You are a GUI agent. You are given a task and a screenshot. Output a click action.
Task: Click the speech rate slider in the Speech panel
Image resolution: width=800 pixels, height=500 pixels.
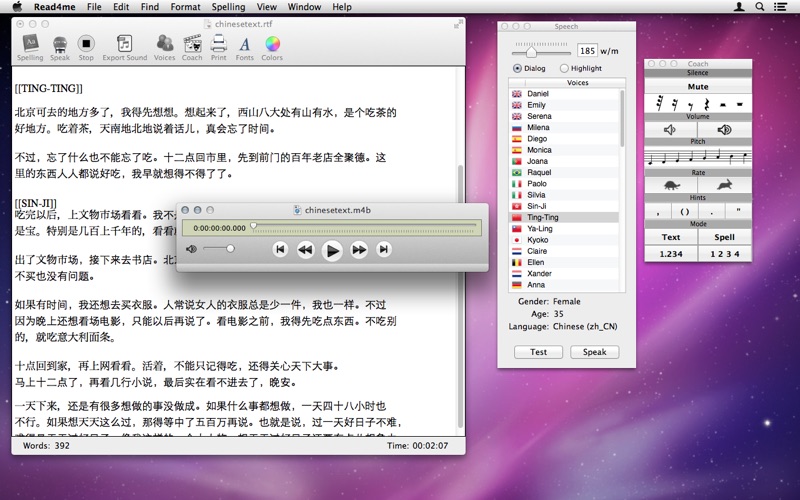click(x=541, y=52)
